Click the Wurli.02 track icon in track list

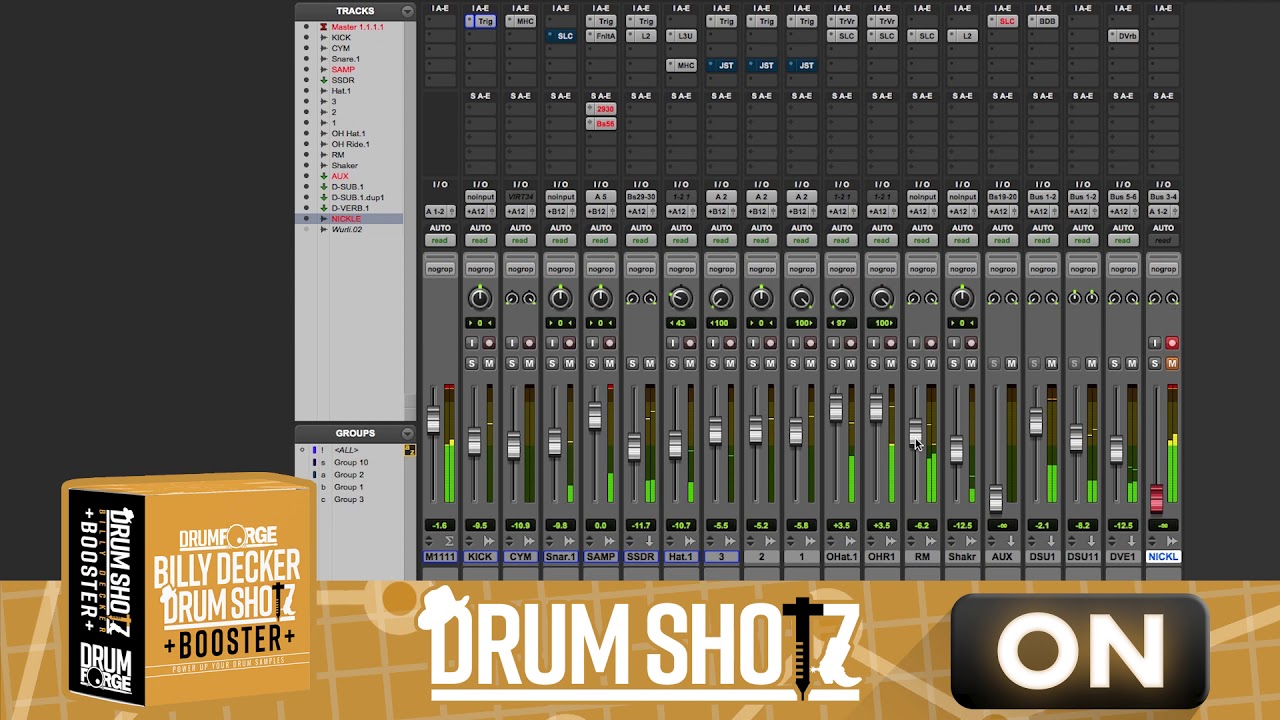click(324, 230)
